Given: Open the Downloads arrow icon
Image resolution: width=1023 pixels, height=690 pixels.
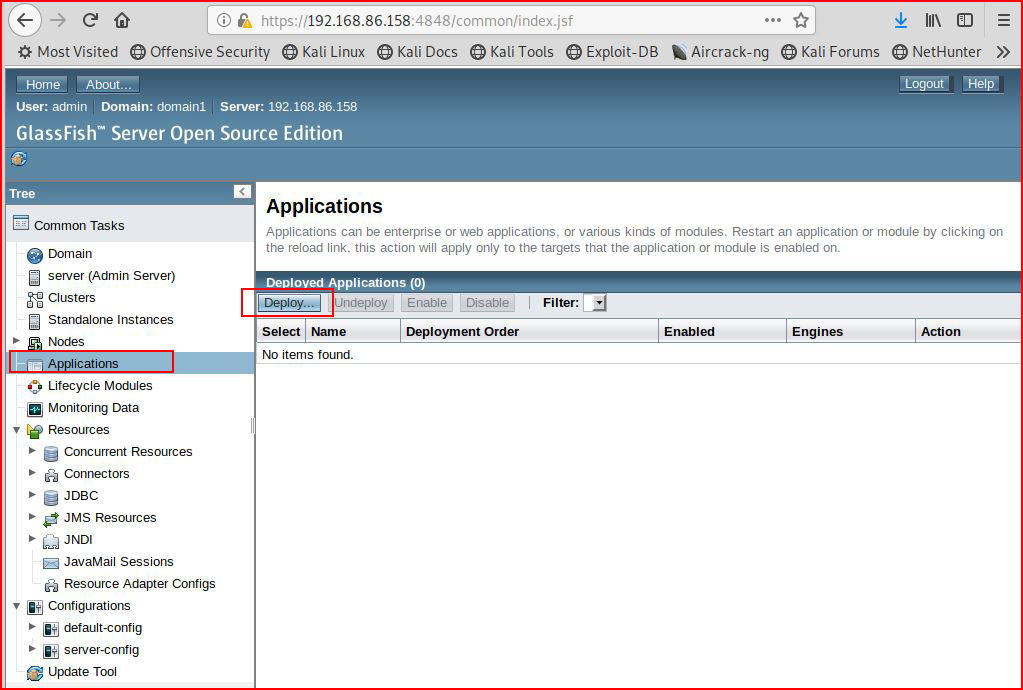Looking at the screenshot, I should pyautogui.click(x=901, y=20).
